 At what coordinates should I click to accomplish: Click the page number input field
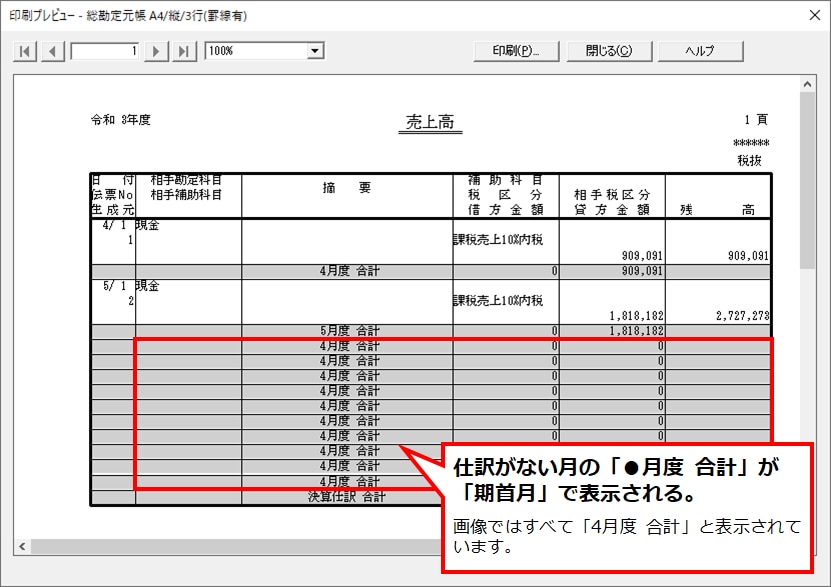tap(105, 51)
